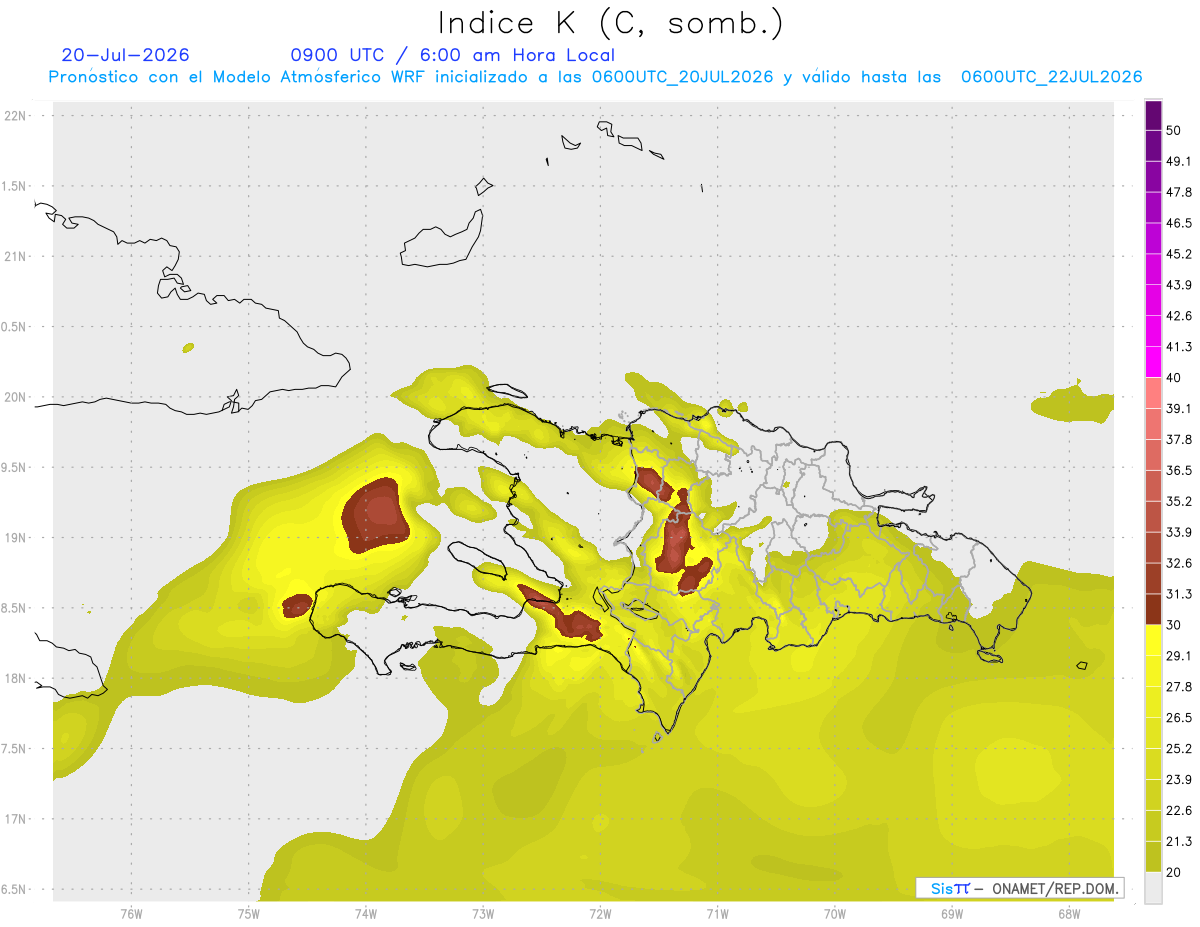Click the colorbar label "42.6"
The width and height of the screenshot is (1200, 927).
1179,316
